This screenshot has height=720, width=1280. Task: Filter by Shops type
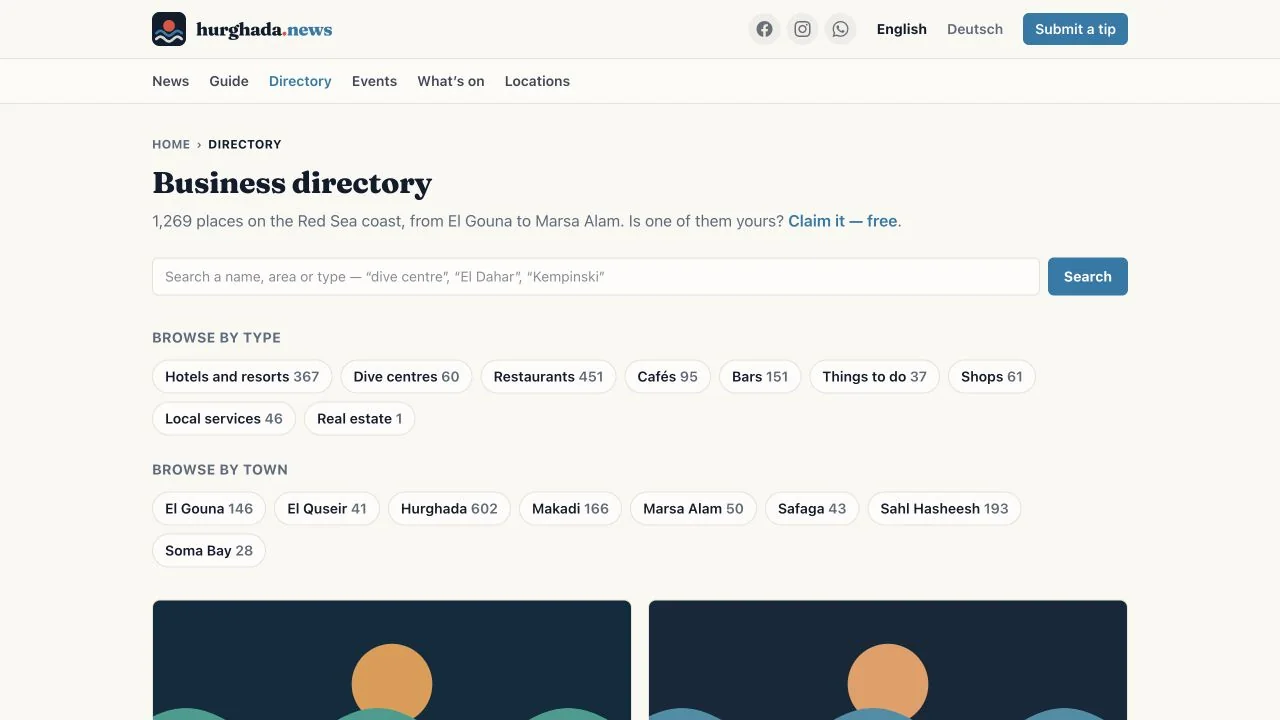pyautogui.click(x=992, y=377)
